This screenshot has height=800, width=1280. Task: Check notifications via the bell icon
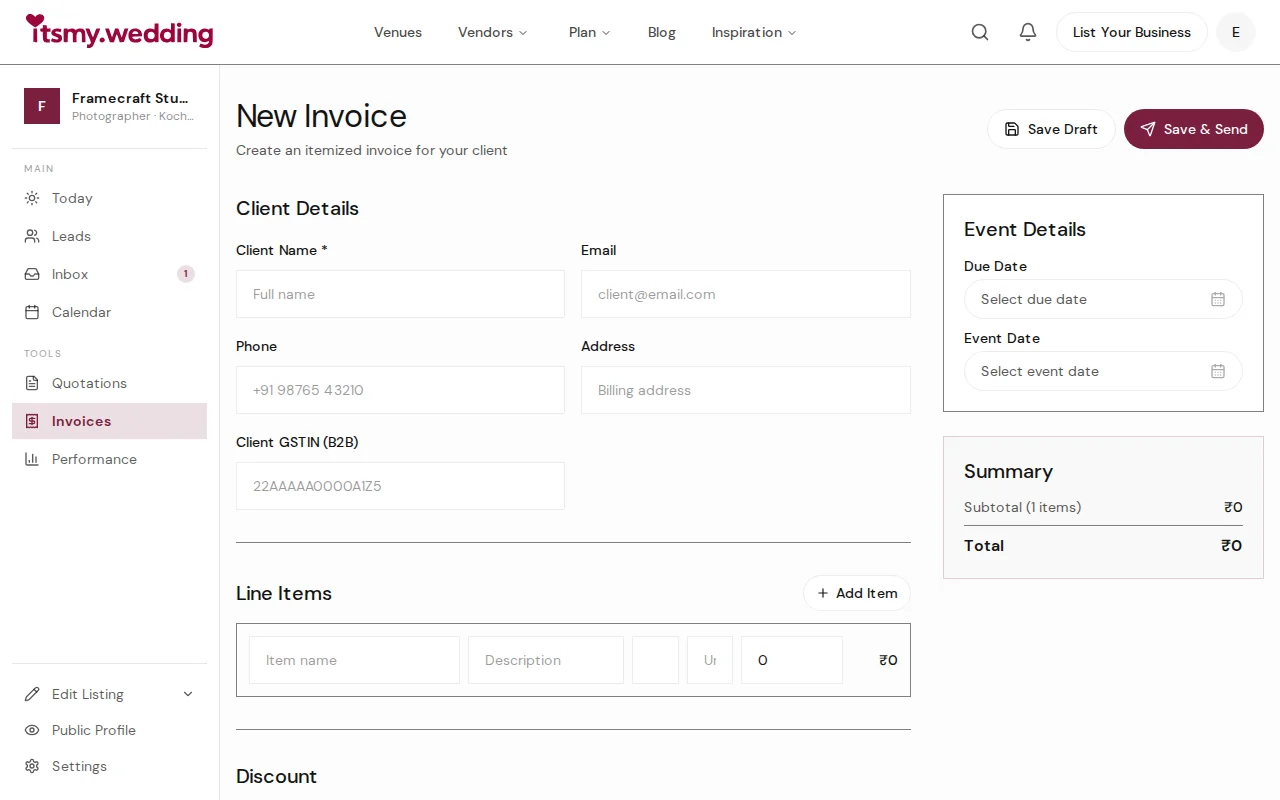(x=1027, y=31)
